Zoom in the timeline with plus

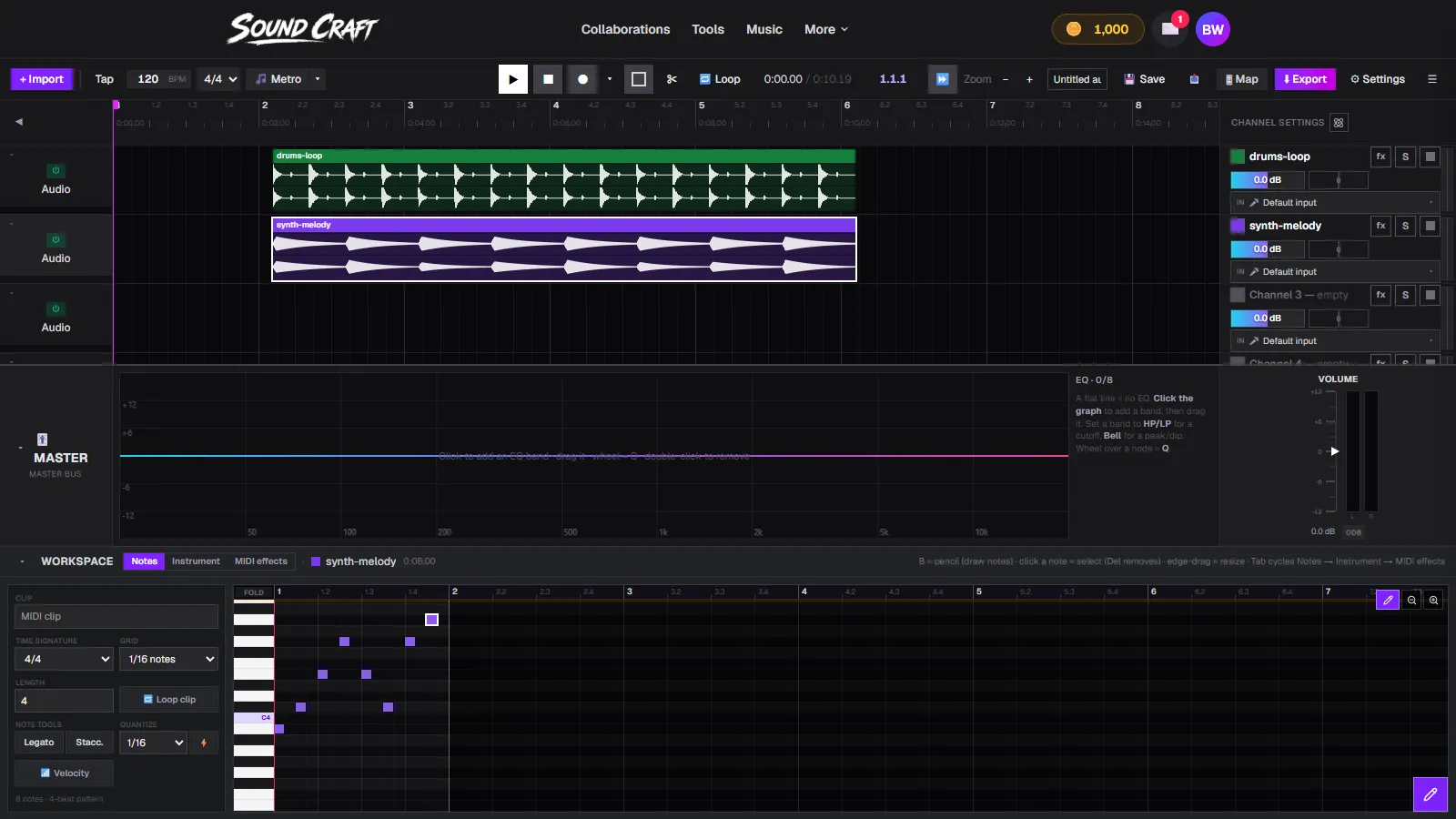(1029, 79)
